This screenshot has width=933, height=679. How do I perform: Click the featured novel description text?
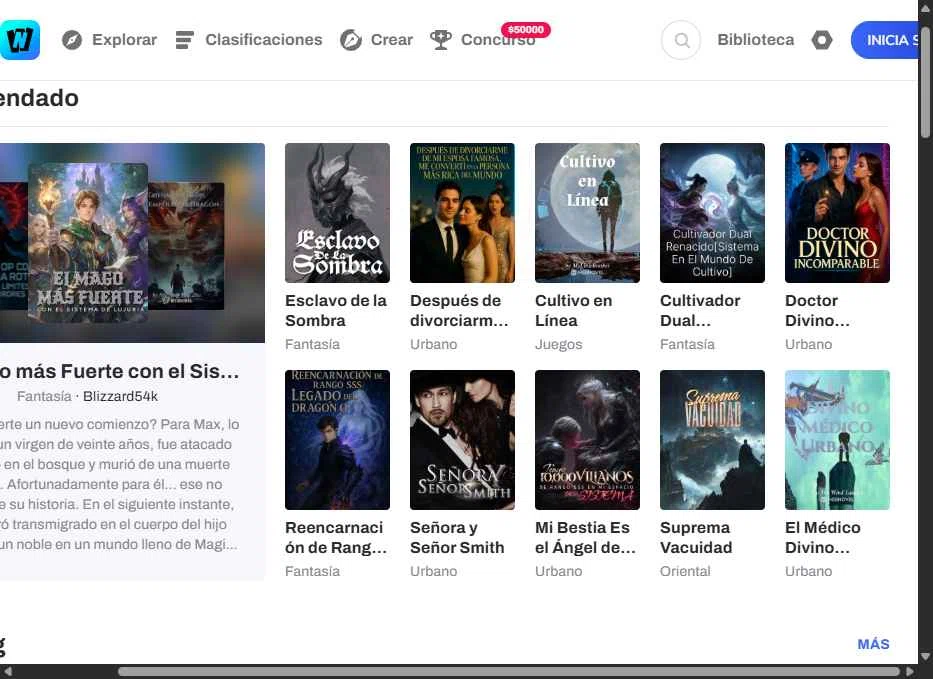tap(120, 484)
